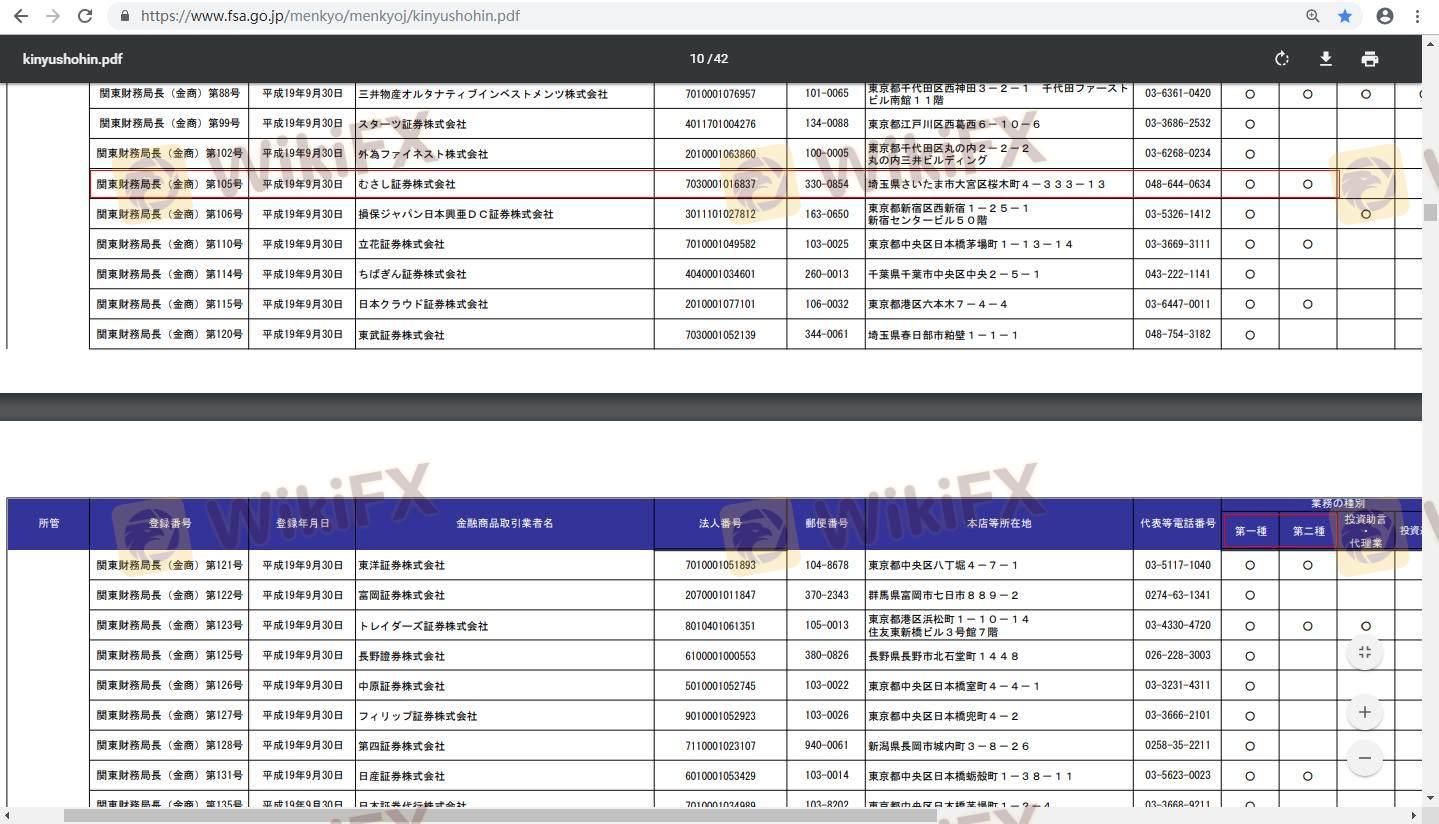The image size is (1439, 824).
Task: Print the PDF document
Action: point(1370,59)
